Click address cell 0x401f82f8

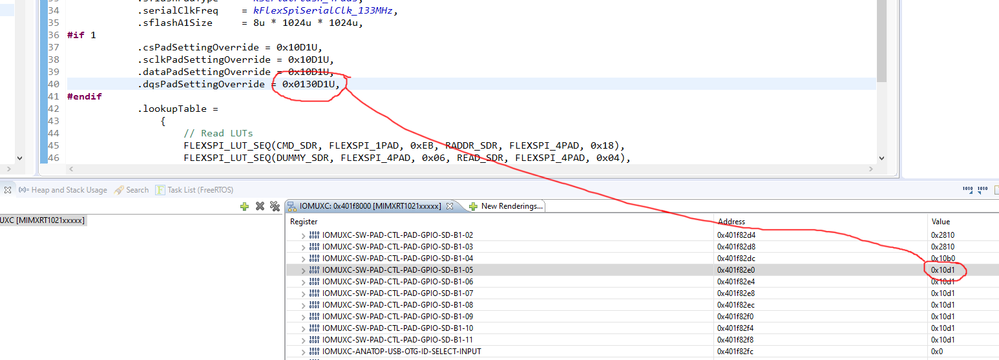click(x=737, y=340)
